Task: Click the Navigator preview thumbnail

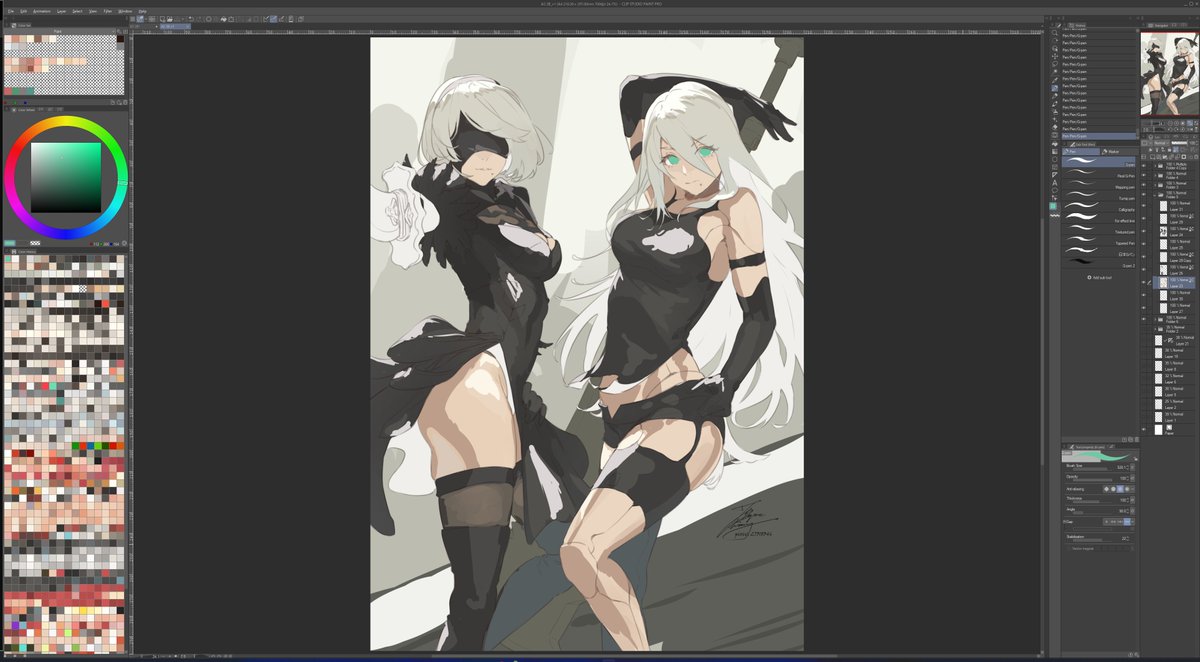Action: click(x=1169, y=73)
